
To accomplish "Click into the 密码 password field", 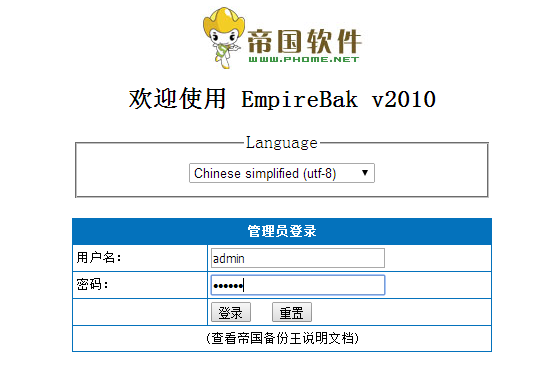I will click(x=298, y=285).
